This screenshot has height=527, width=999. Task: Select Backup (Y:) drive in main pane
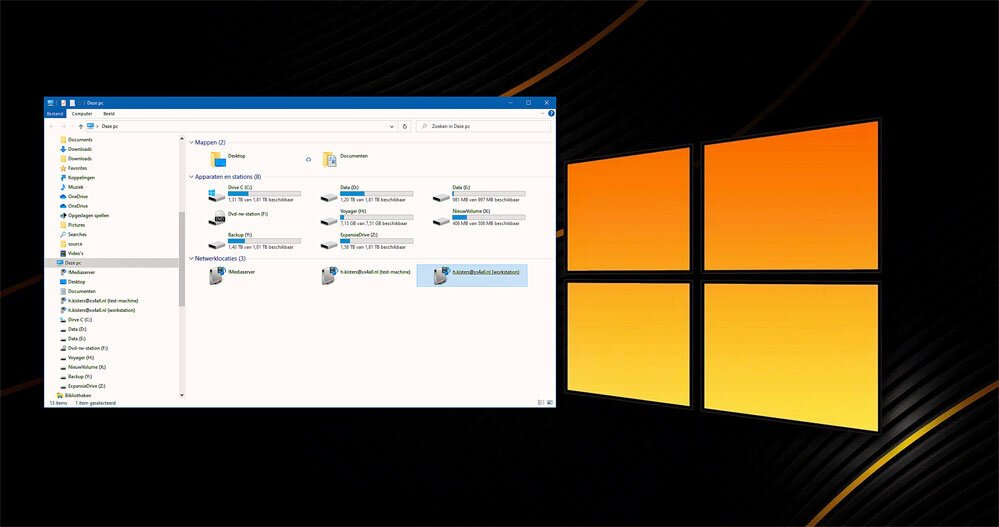tap(255, 241)
